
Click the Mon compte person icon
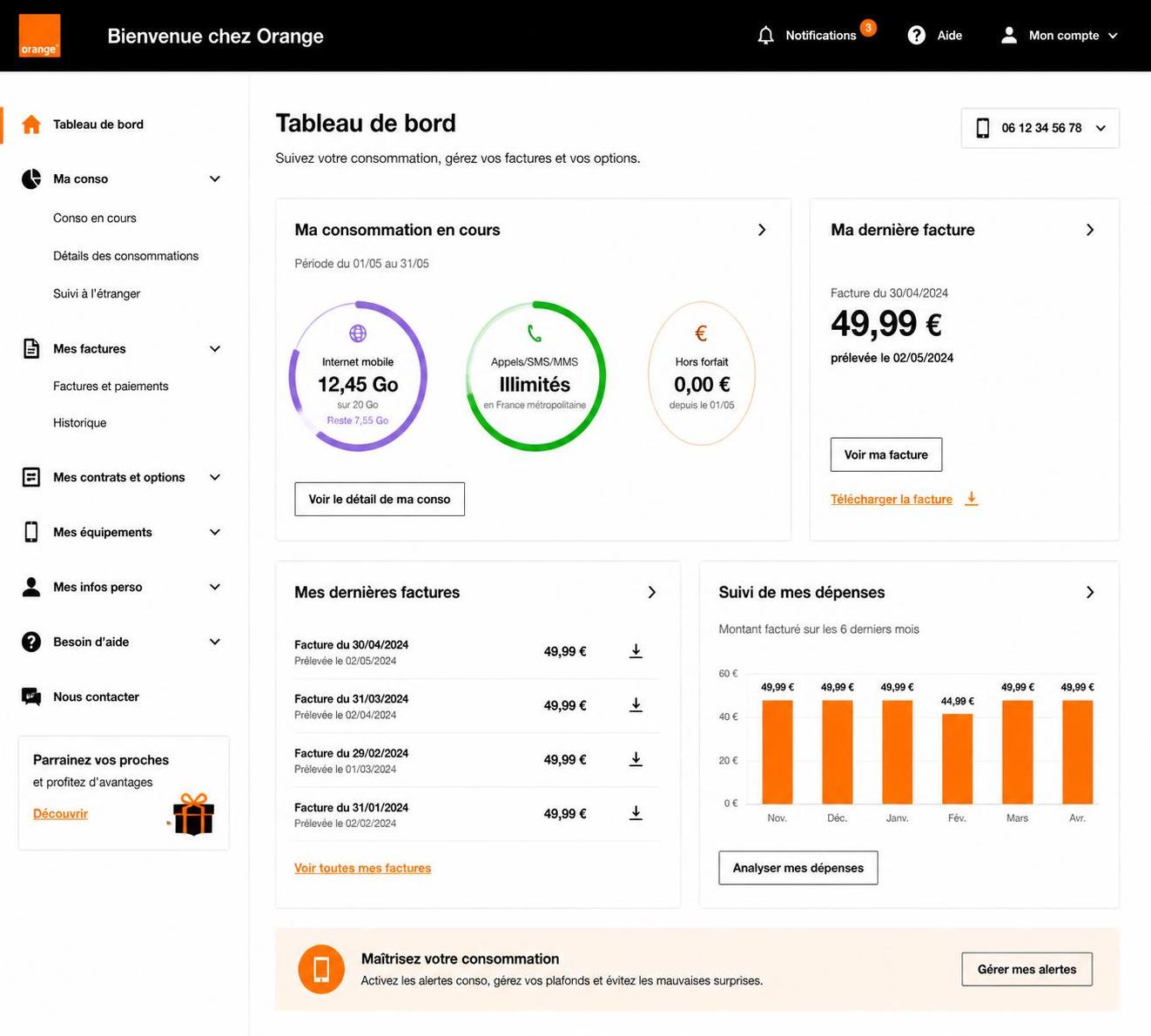point(1008,36)
